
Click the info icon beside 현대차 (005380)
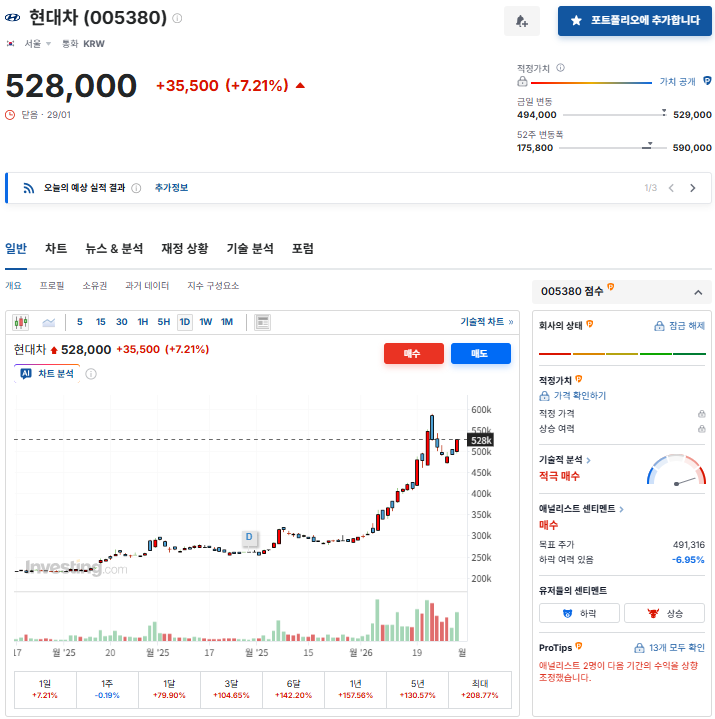click(x=177, y=18)
